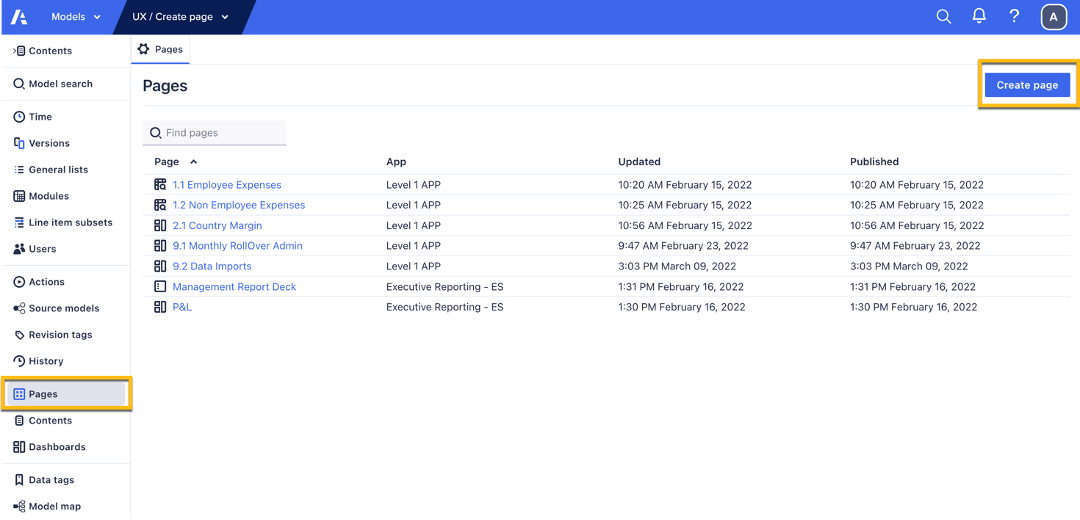Click the Modules grid icon
Image resolution: width=1080 pixels, height=520 pixels.
[x=19, y=196]
